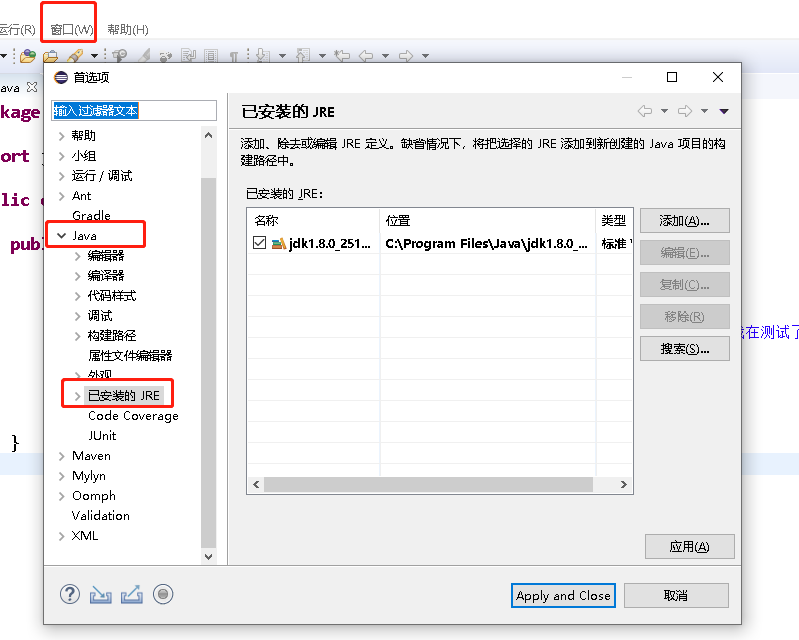Expand the 编辑器 node under Java
The height and width of the screenshot is (640, 799).
(x=77, y=256)
